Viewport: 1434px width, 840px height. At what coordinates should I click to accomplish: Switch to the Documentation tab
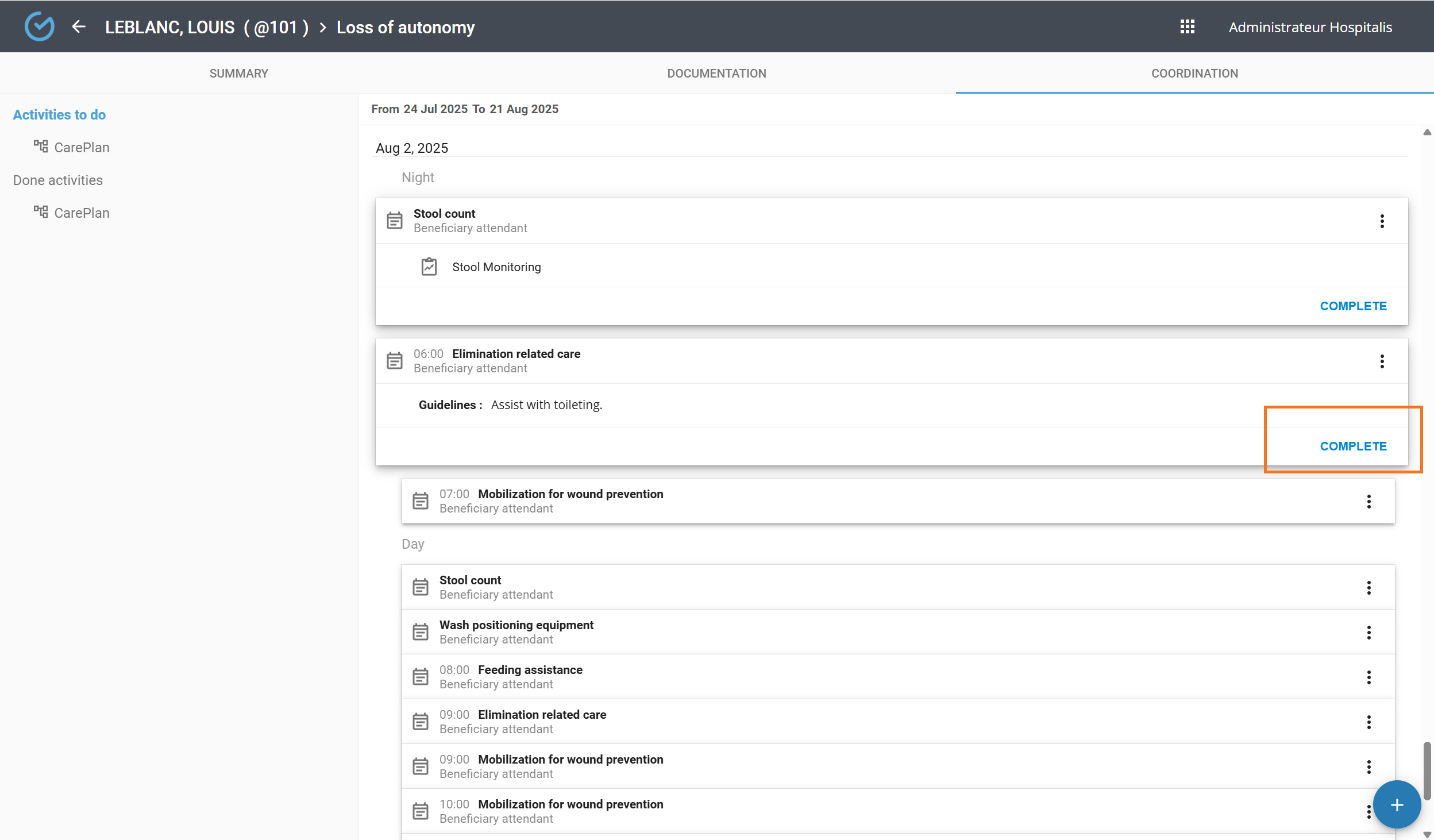coord(716,74)
